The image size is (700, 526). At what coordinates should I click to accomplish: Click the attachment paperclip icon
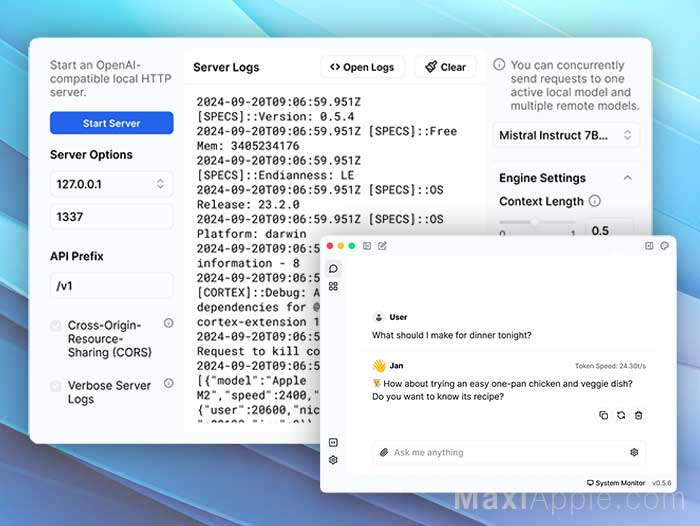[x=384, y=452]
